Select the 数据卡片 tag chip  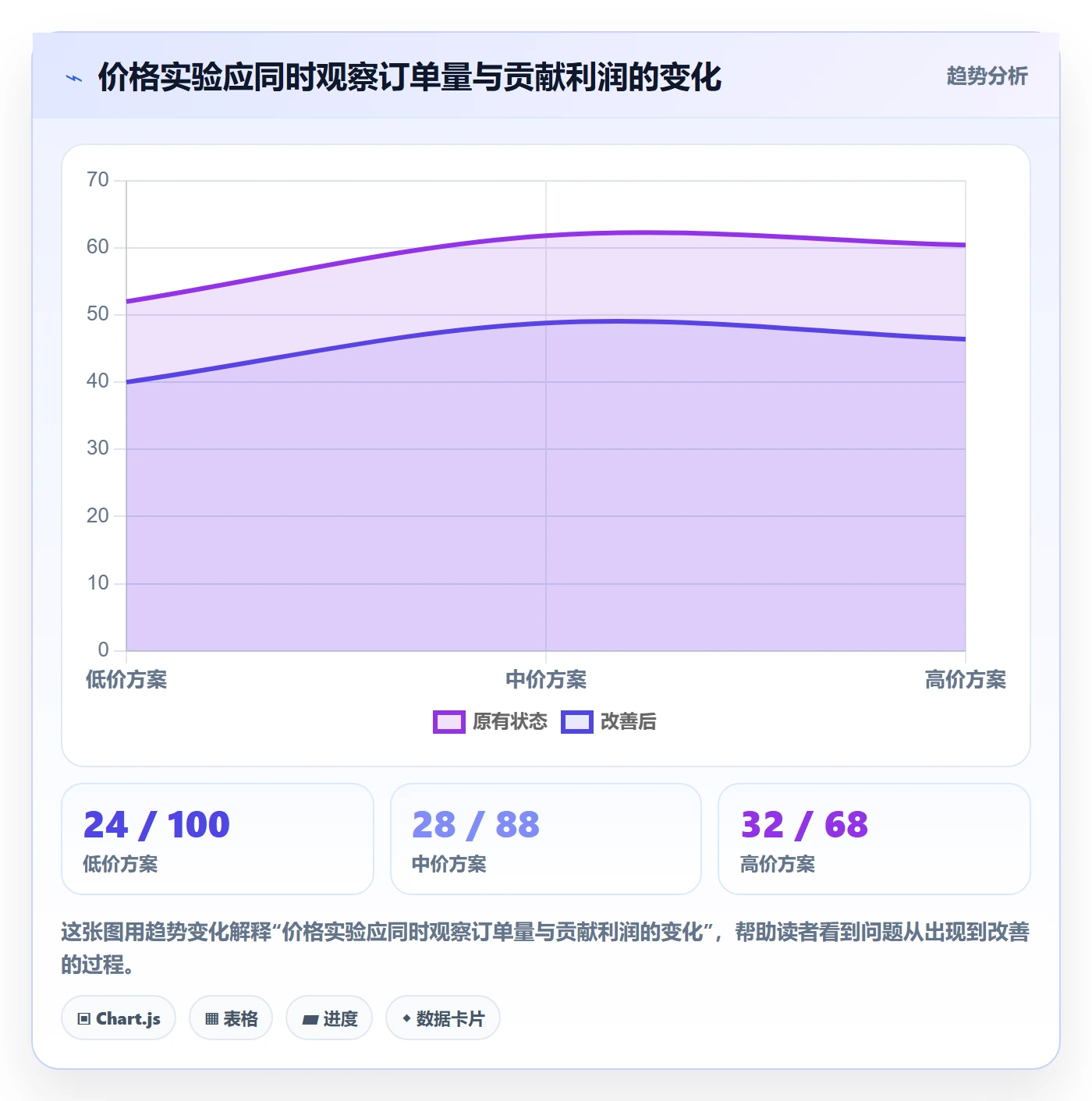443,1018
